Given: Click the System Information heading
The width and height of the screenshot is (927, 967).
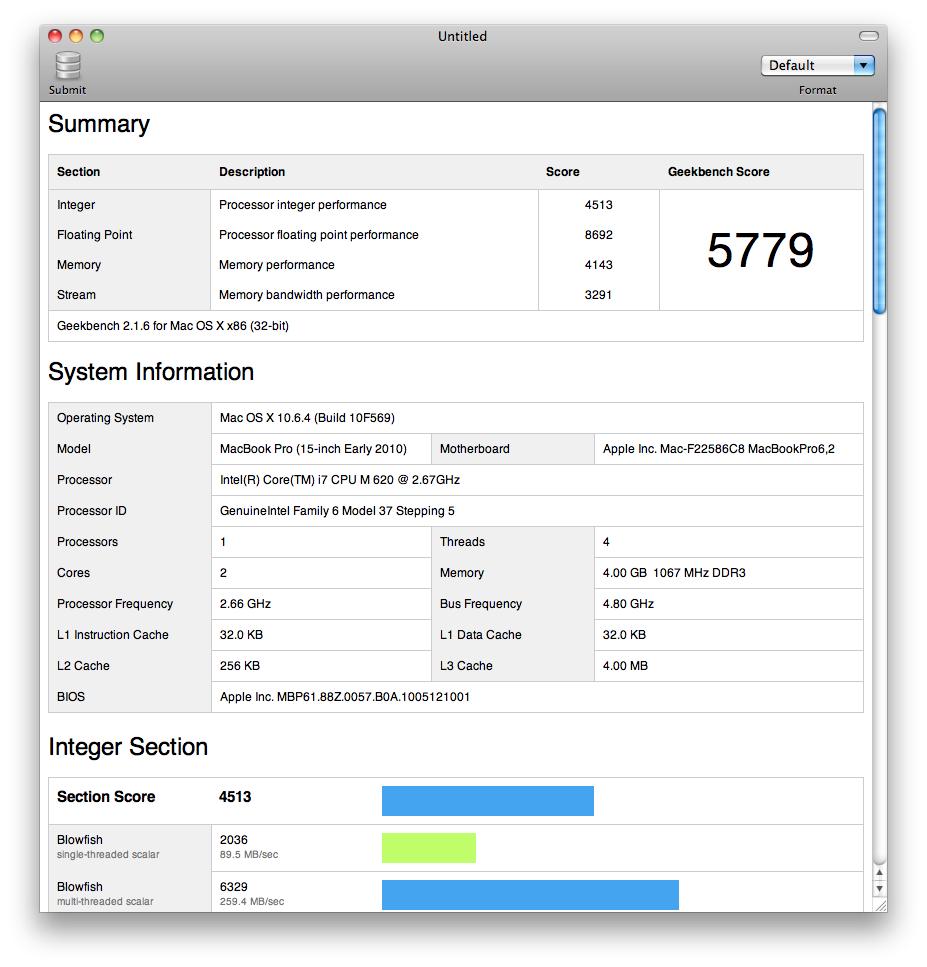Looking at the screenshot, I should point(151,372).
